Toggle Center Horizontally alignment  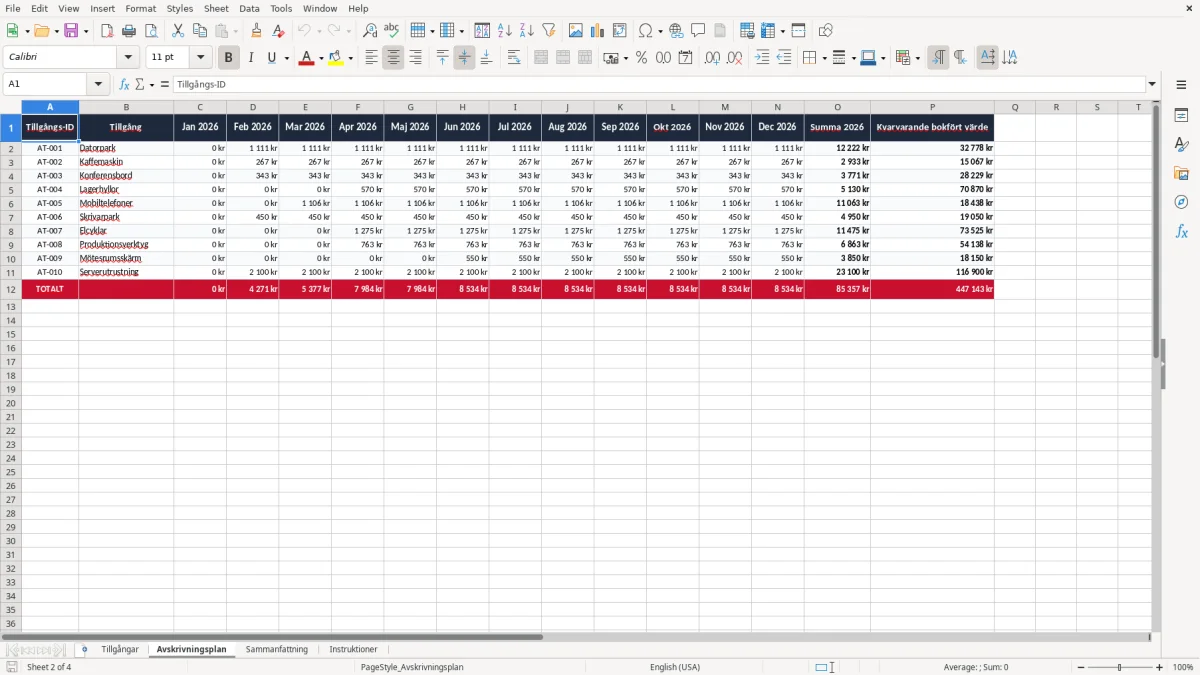tap(393, 58)
